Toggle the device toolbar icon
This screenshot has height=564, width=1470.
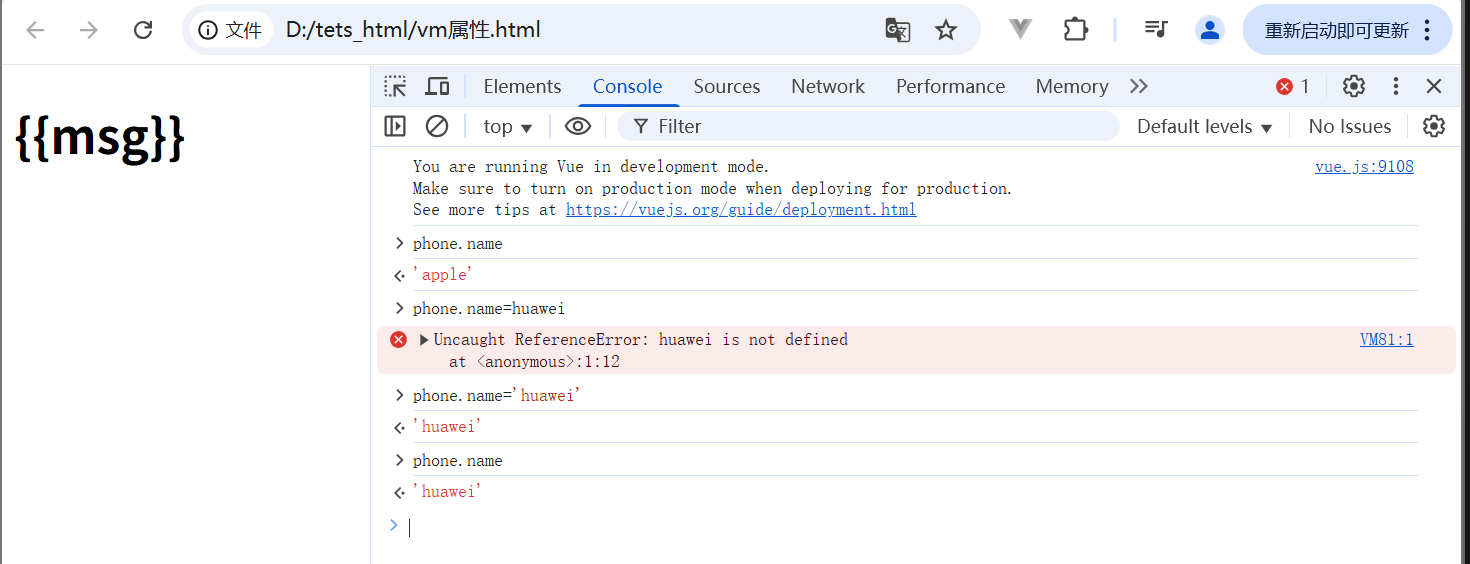click(437, 87)
